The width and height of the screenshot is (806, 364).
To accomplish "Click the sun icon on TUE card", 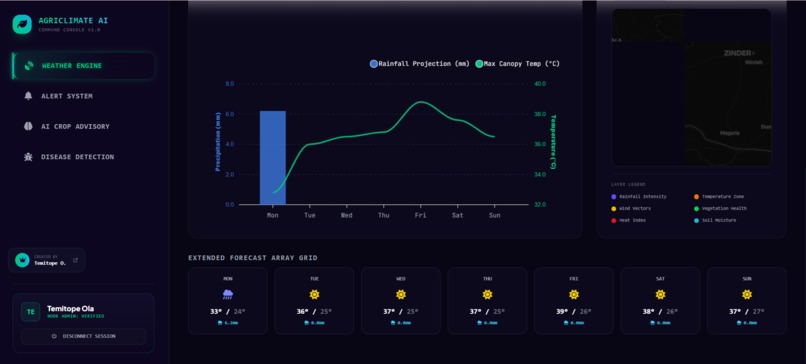I will [314, 295].
